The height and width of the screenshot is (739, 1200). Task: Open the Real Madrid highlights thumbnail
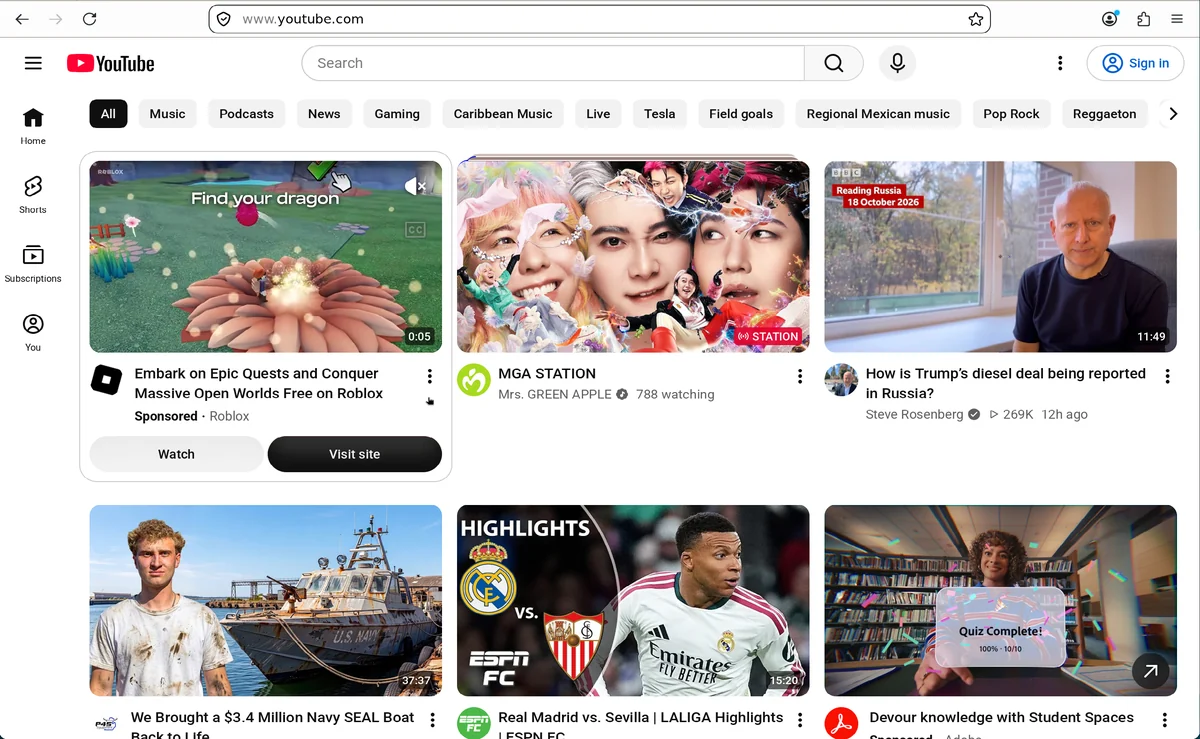pos(633,600)
